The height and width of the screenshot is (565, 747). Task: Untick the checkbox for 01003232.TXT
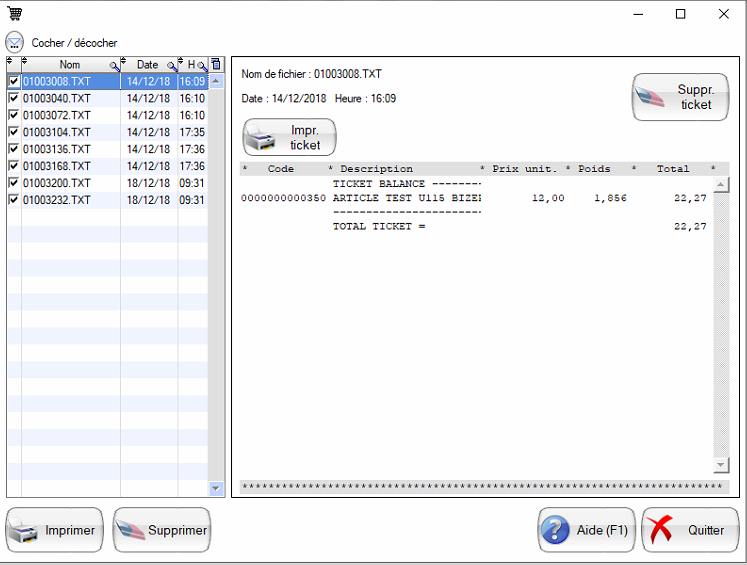[x=13, y=200]
